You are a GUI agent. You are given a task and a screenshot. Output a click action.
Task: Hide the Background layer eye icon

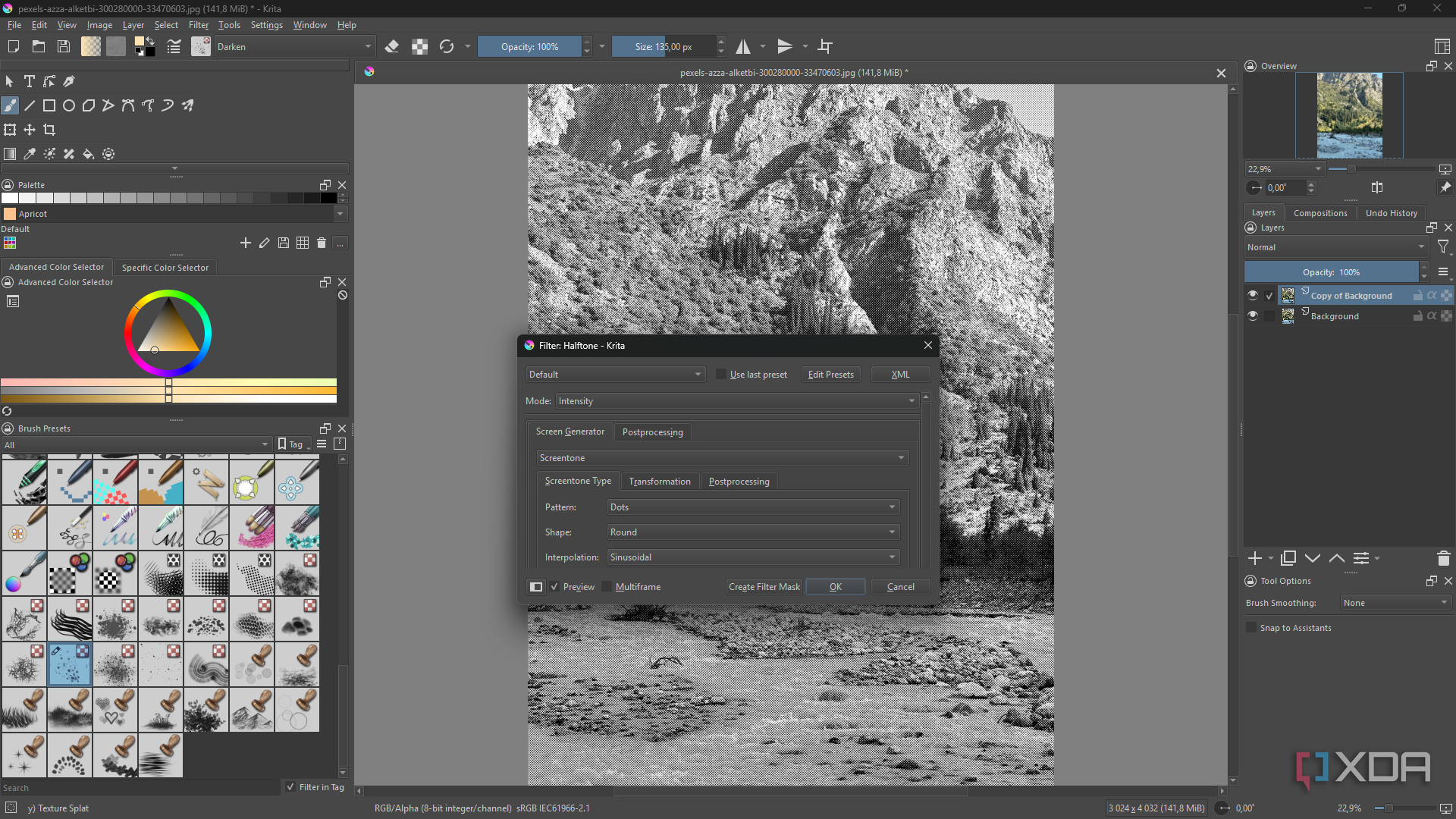(x=1253, y=316)
